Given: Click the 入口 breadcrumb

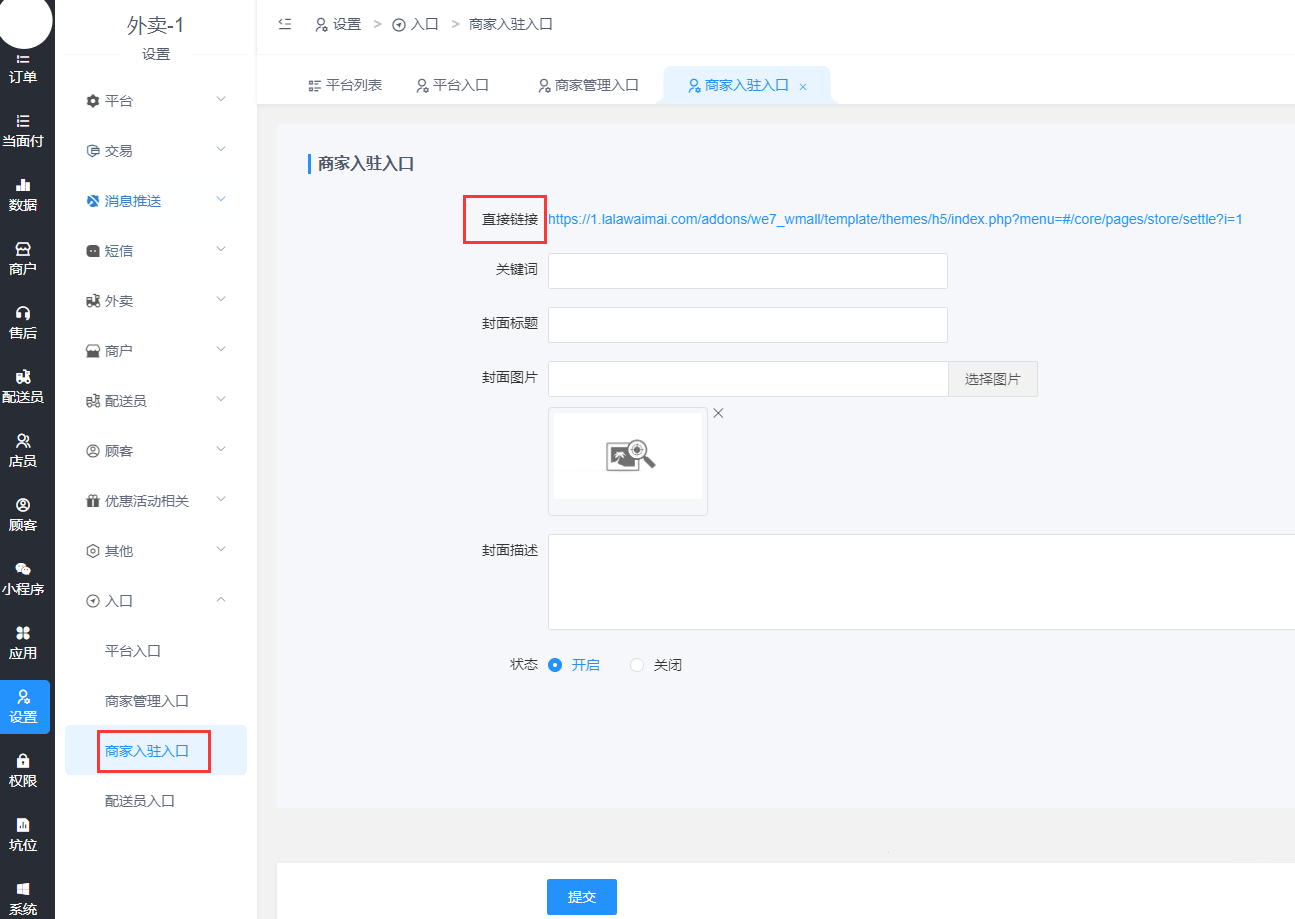Looking at the screenshot, I should (x=415, y=24).
